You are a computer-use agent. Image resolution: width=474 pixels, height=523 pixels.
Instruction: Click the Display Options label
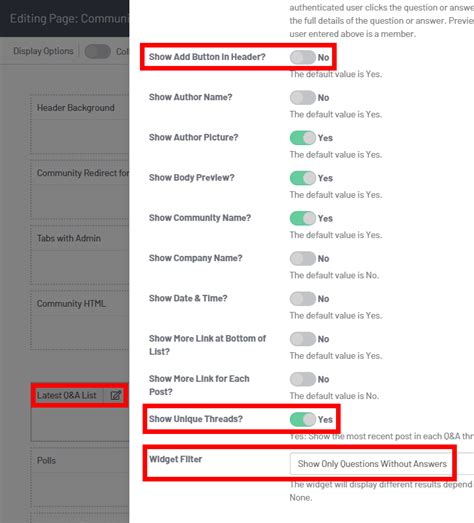tap(43, 51)
